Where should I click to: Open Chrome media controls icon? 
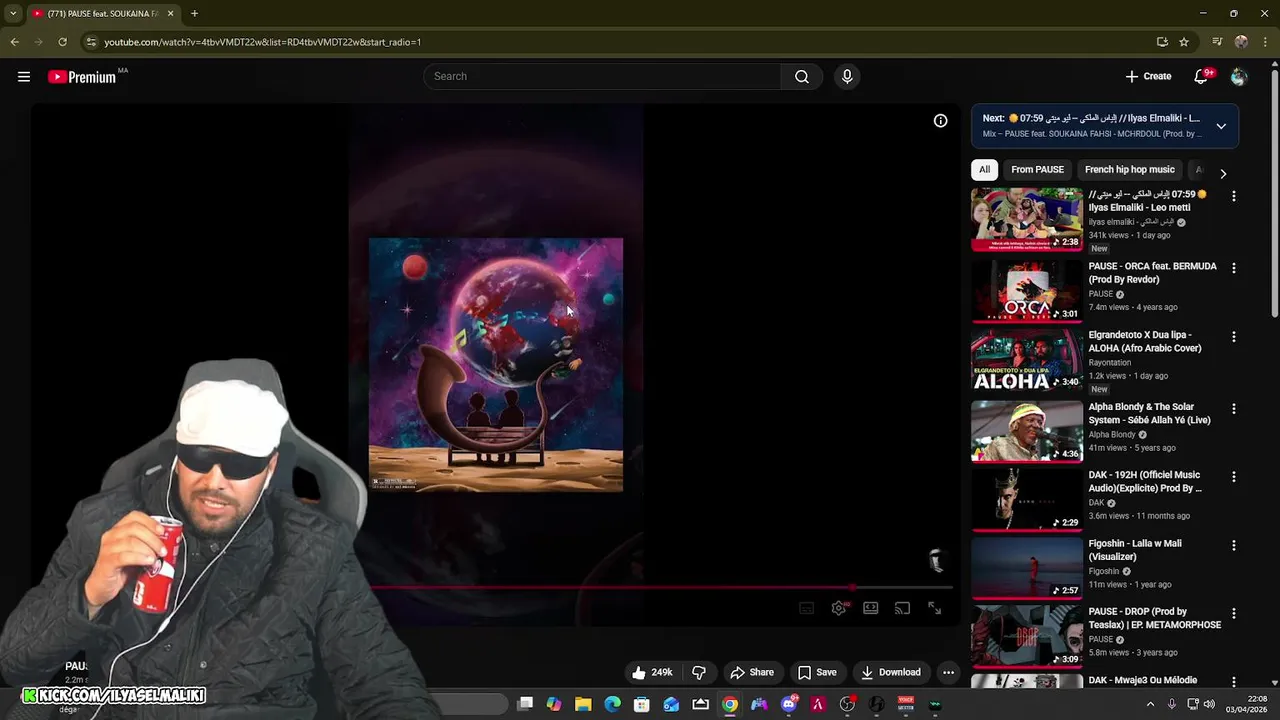pyautogui.click(x=1217, y=42)
